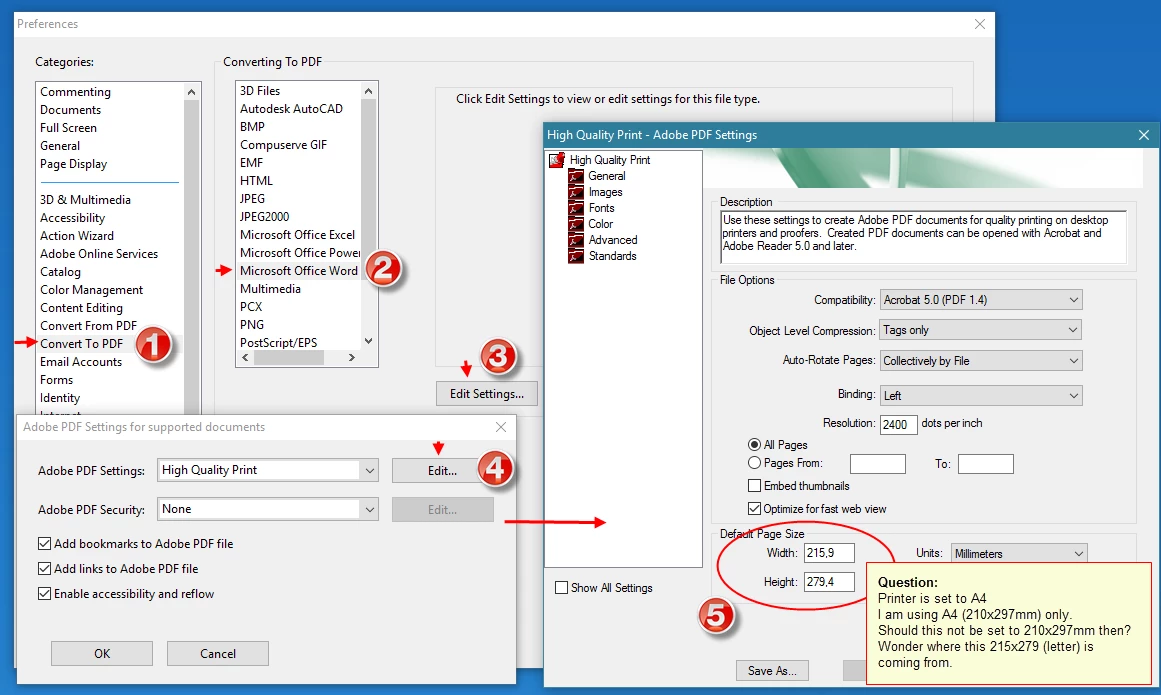The image size is (1161, 695).
Task: Select 3D Files in file type list
Action: (260, 91)
